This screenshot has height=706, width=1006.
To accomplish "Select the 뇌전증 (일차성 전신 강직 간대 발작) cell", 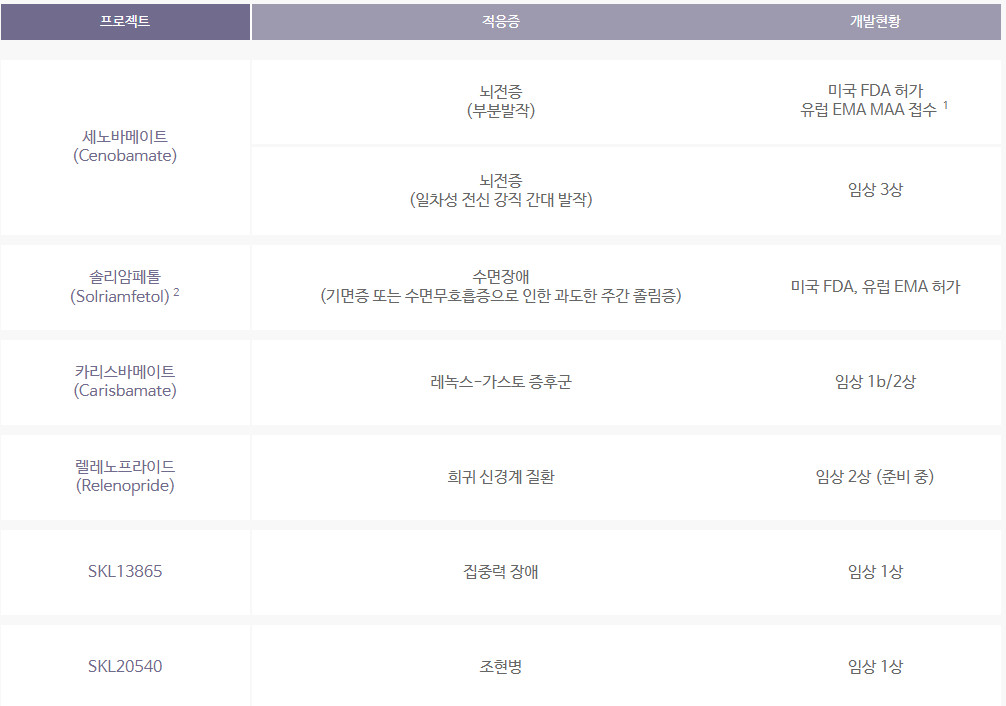I will [500, 191].
